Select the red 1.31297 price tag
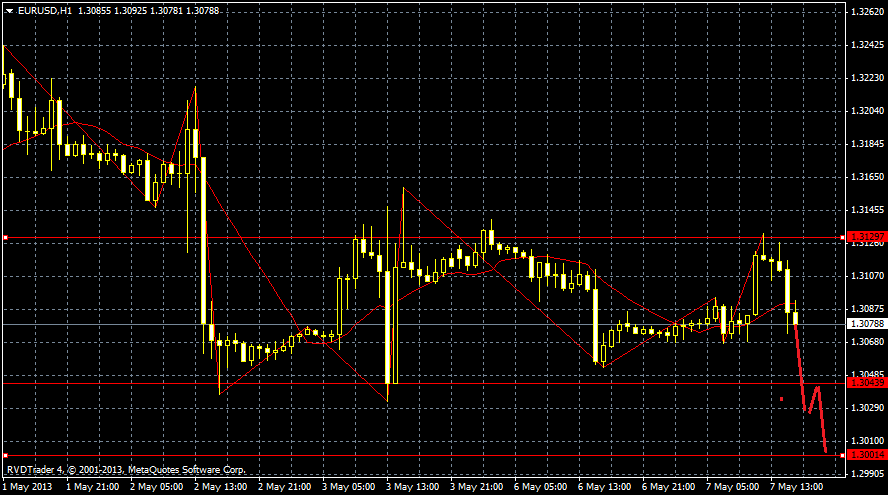This screenshot has height=495, width=888. tap(866, 237)
